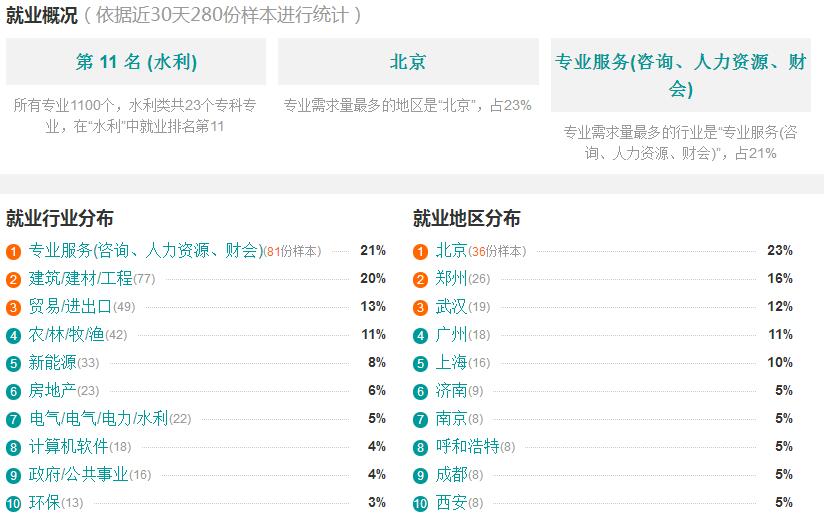
Task: Click the orange number 3 badge beside 贸易/进出口
Action: tap(13, 307)
